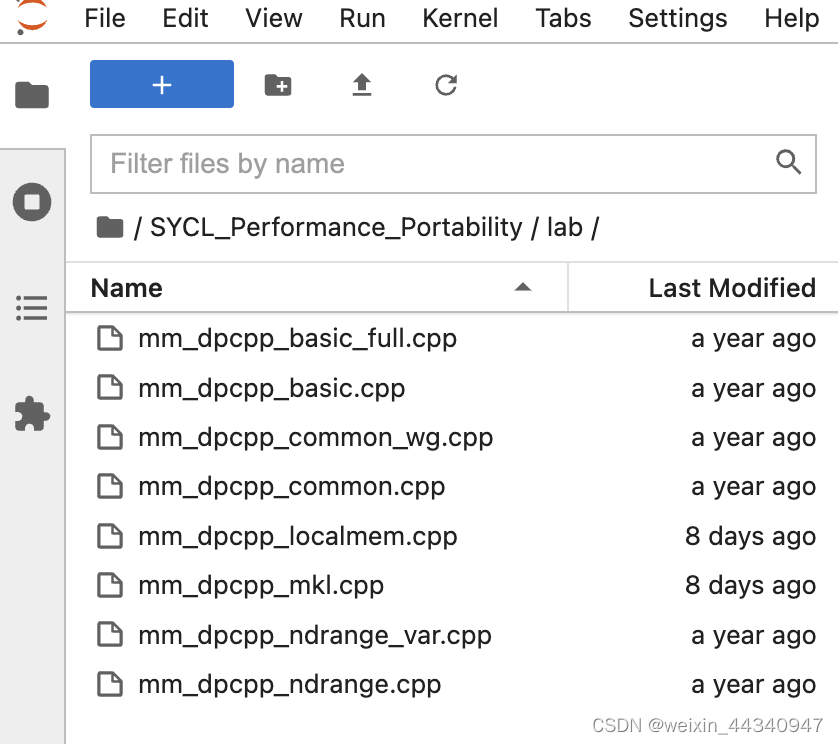Open the File Browser sidebar tab

click(32, 95)
